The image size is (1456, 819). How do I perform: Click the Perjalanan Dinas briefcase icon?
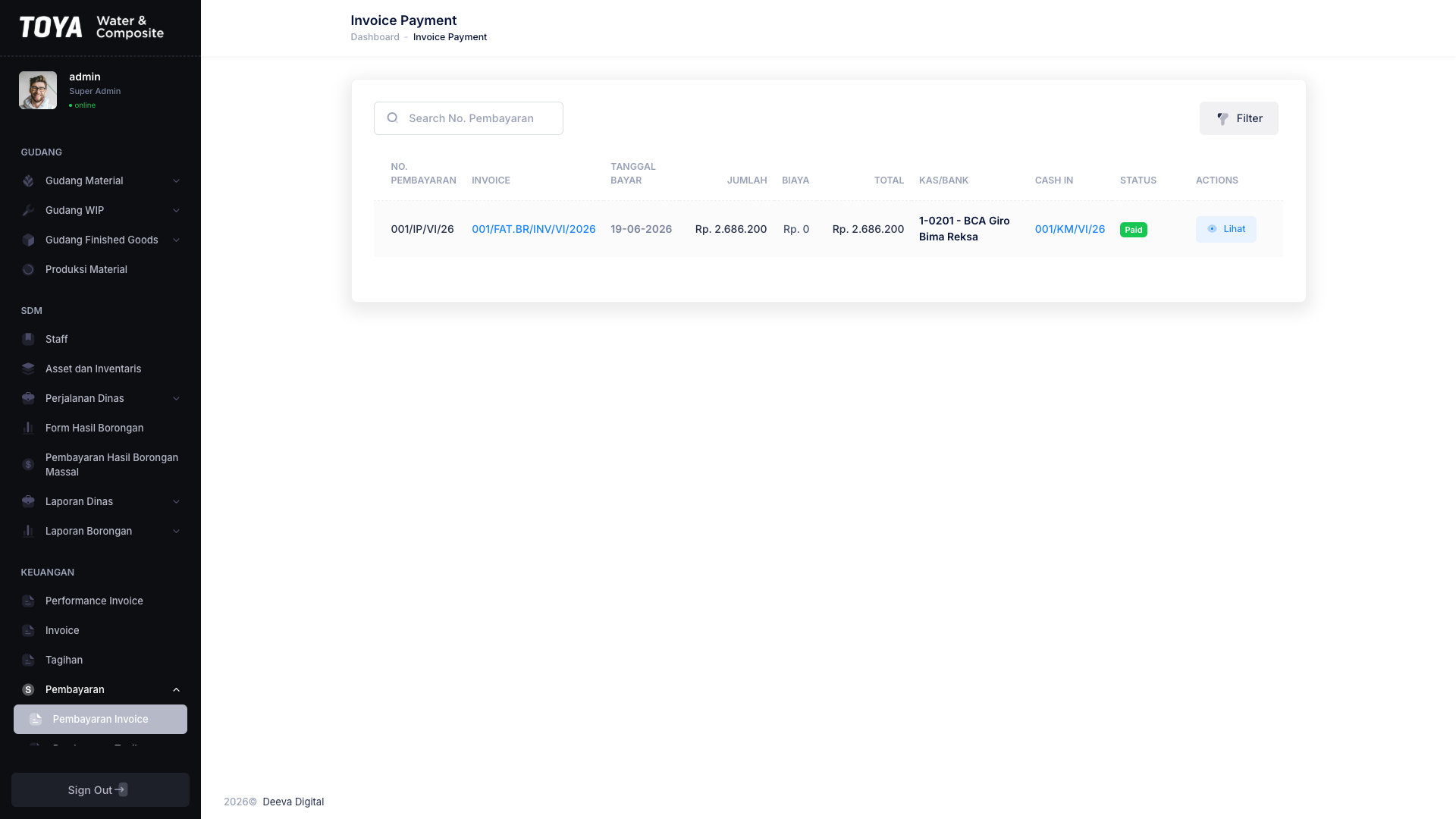pos(28,398)
